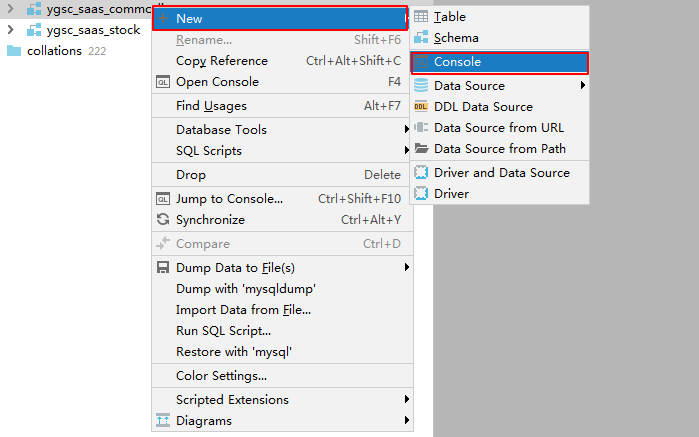Expand the Scripted Extensions submenu arrow
Image resolution: width=699 pixels, height=437 pixels.
pyautogui.click(x=406, y=399)
